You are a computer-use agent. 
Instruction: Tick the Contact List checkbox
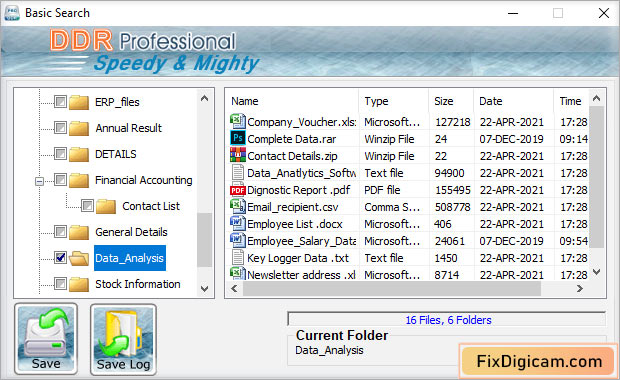click(x=87, y=206)
